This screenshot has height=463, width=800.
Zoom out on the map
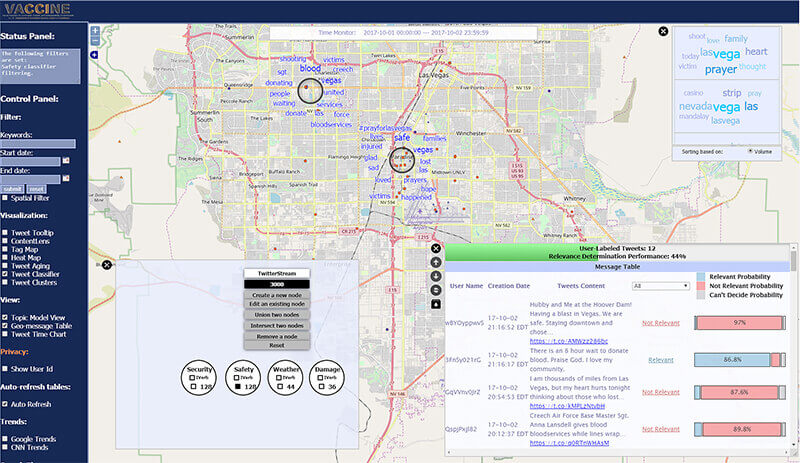click(94, 42)
